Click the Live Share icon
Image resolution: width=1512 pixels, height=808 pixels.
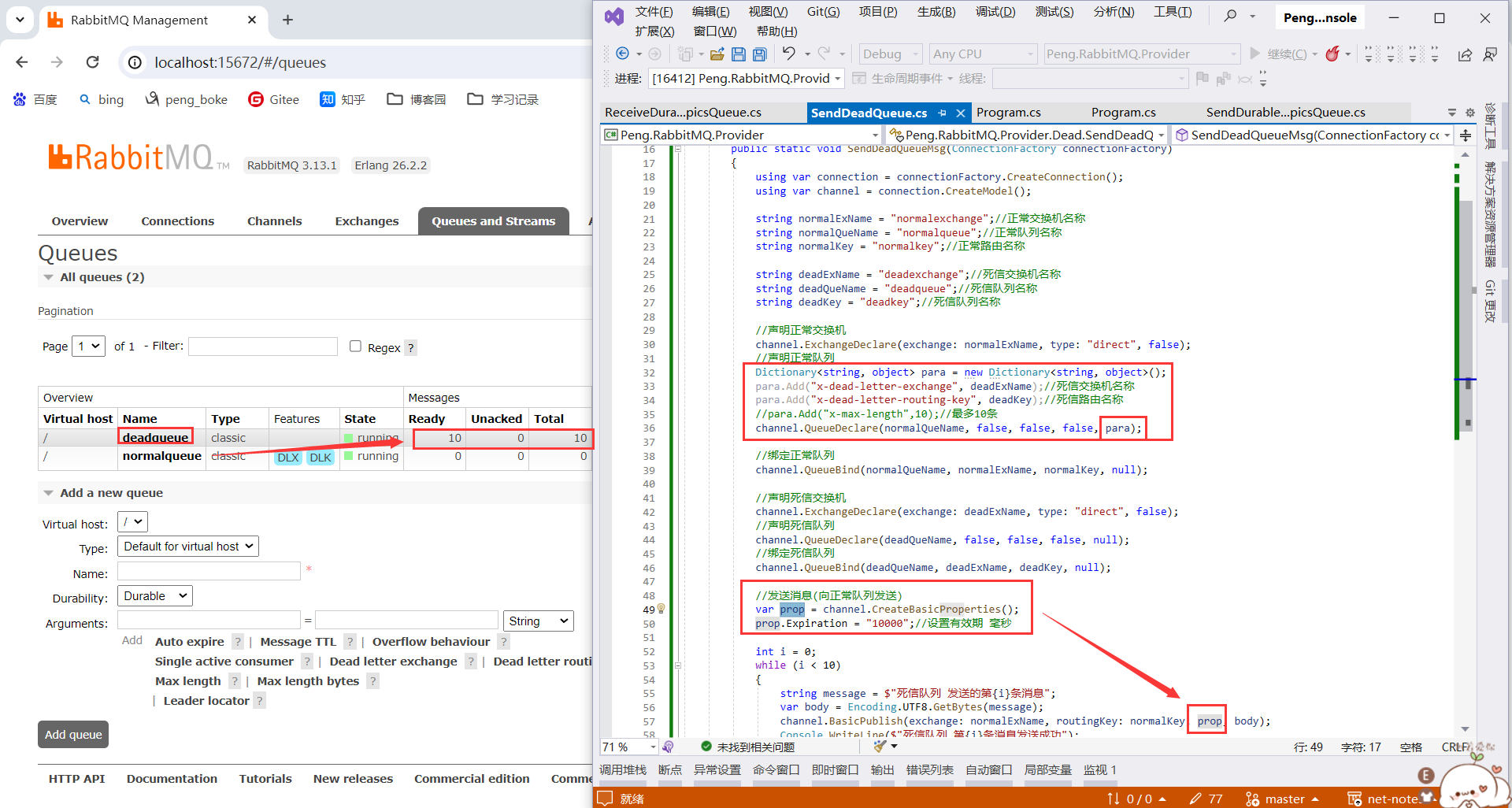coord(1465,54)
